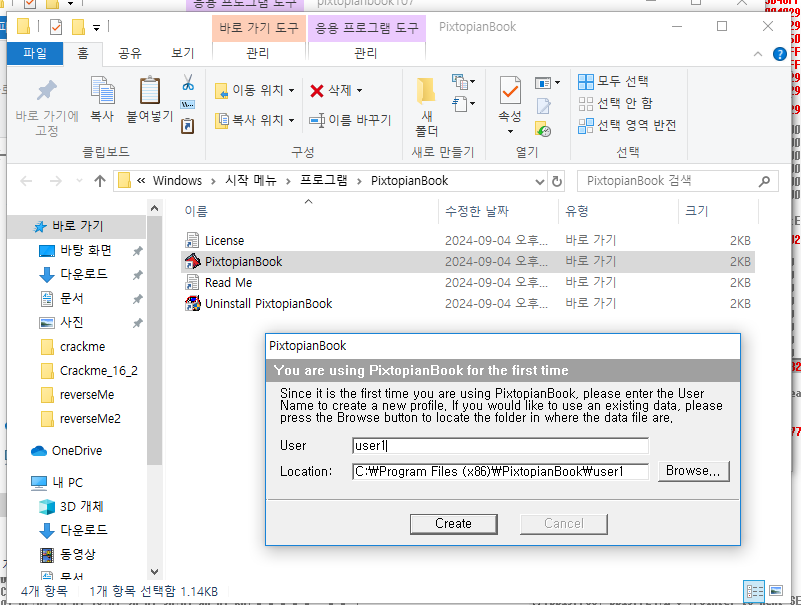Click the Cancel button in the dialog
Screen dimensions: 801x605
click(x=563, y=524)
